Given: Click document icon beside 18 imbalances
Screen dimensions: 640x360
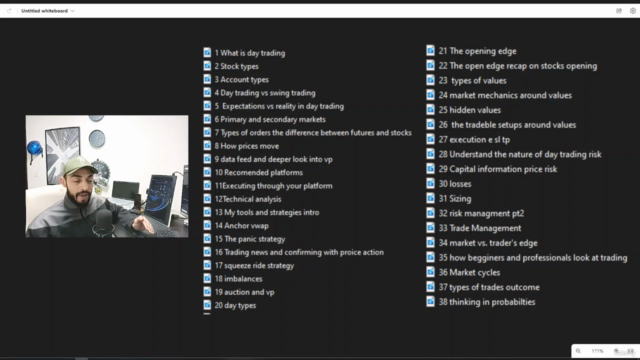Looking at the screenshot, I should pyautogui.click(x=207, y=278).
